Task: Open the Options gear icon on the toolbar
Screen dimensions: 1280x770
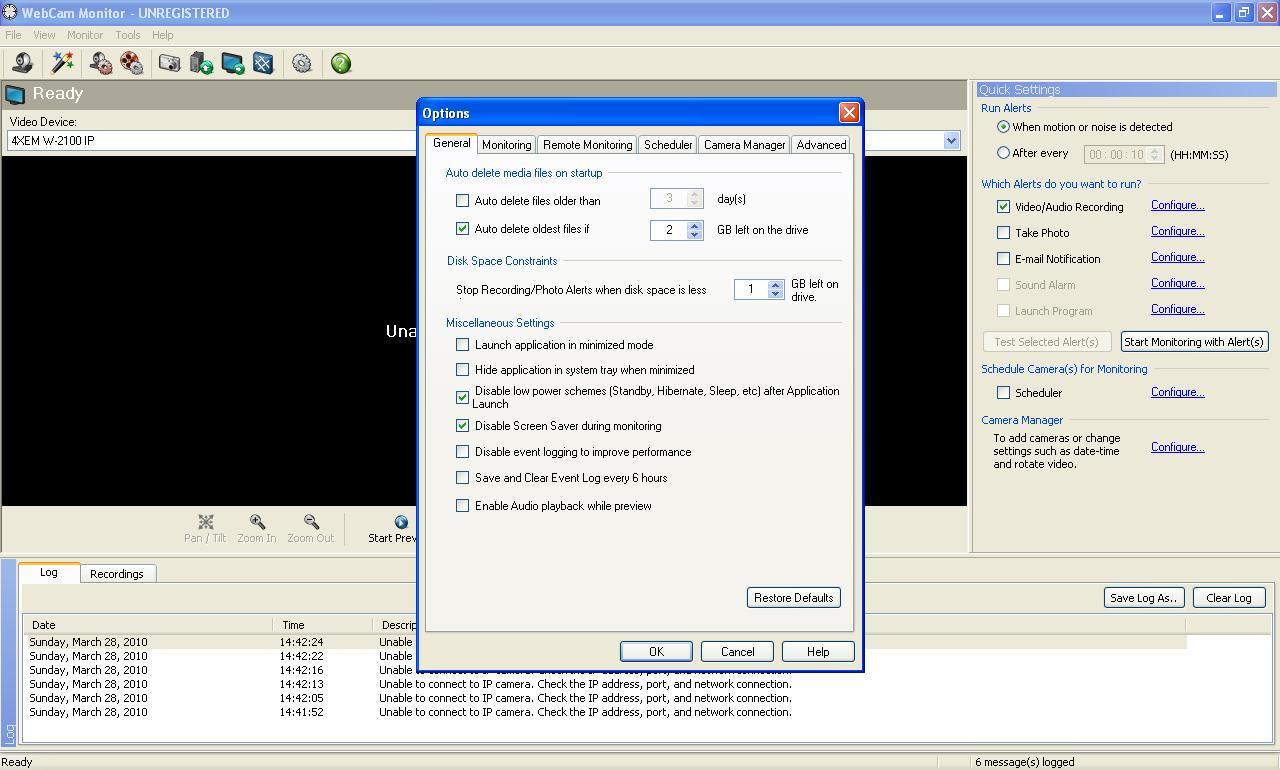Action: click(x=301, y=62)
